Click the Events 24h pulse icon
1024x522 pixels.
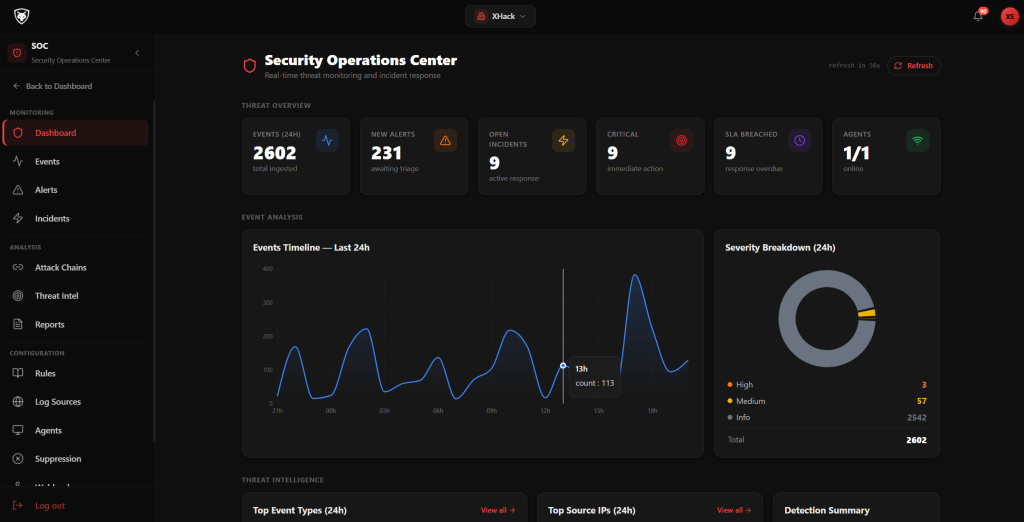click(327, 141)
